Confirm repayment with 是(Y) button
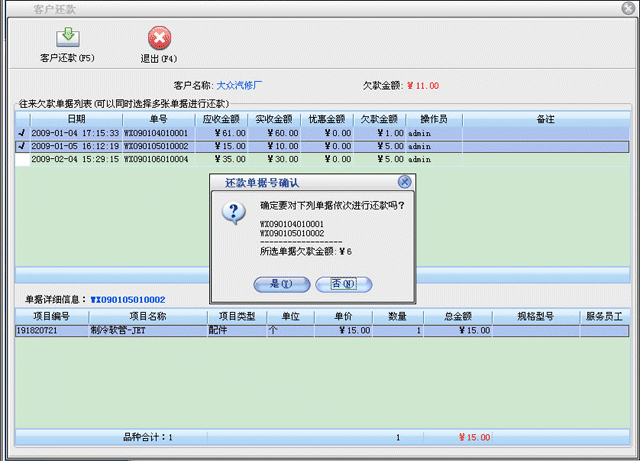This screenshot has width=640, height=461. click(280, 284)
